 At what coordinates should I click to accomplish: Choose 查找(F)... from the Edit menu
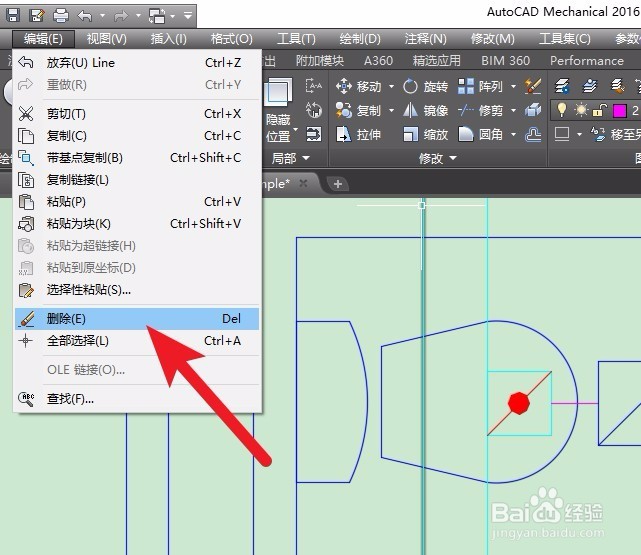coord(137,399)
